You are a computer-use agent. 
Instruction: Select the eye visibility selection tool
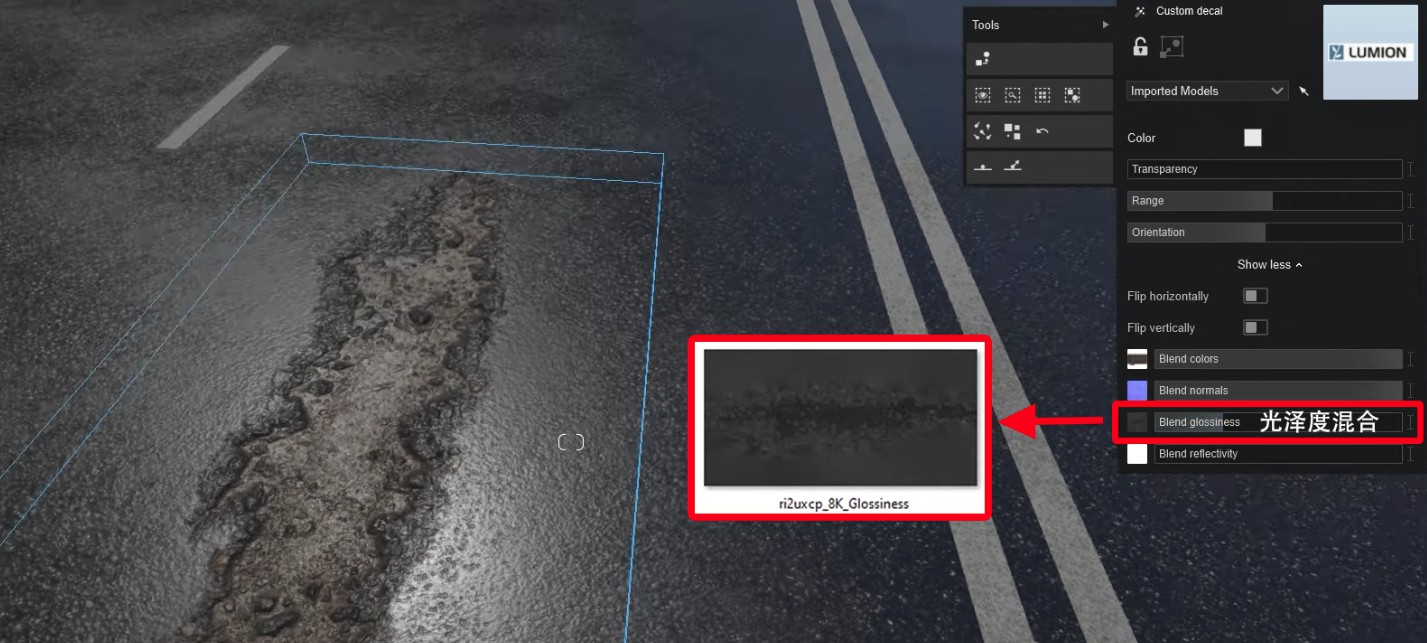[983, 95]
